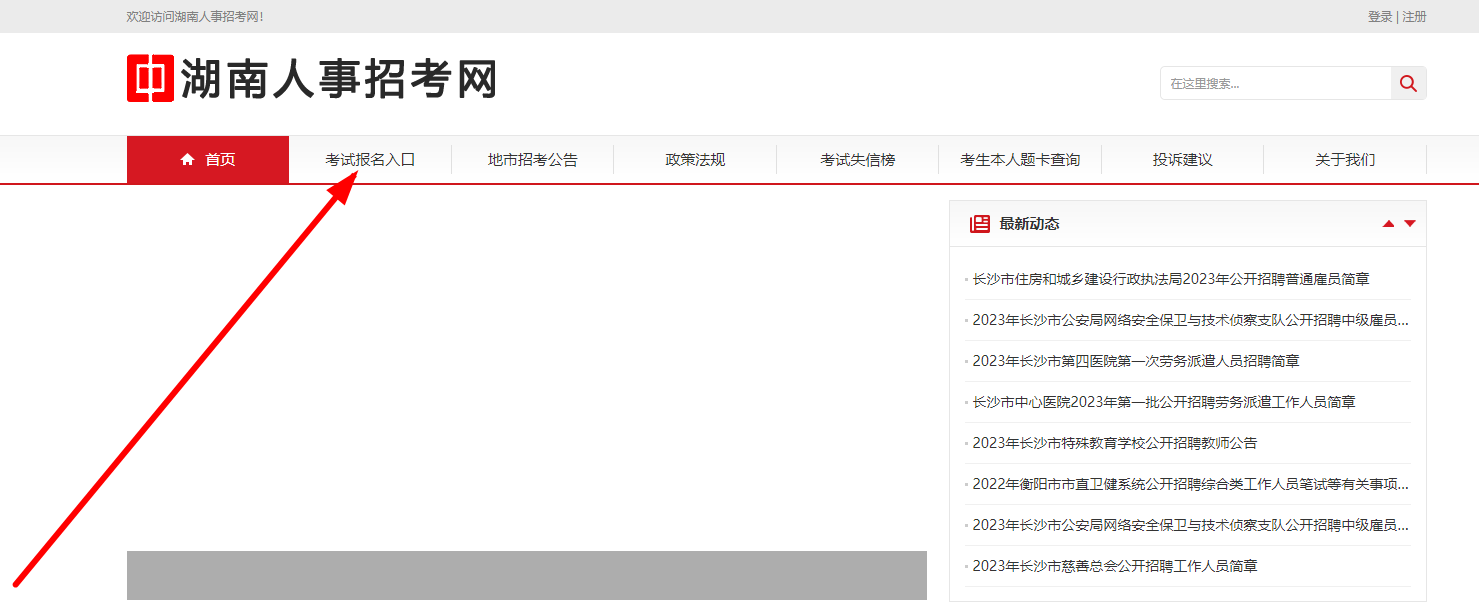Screen dimensions: 1479x614
Task: Open 长沙市慈善总会 staff recruitment notice
Action: (1114, 566)
